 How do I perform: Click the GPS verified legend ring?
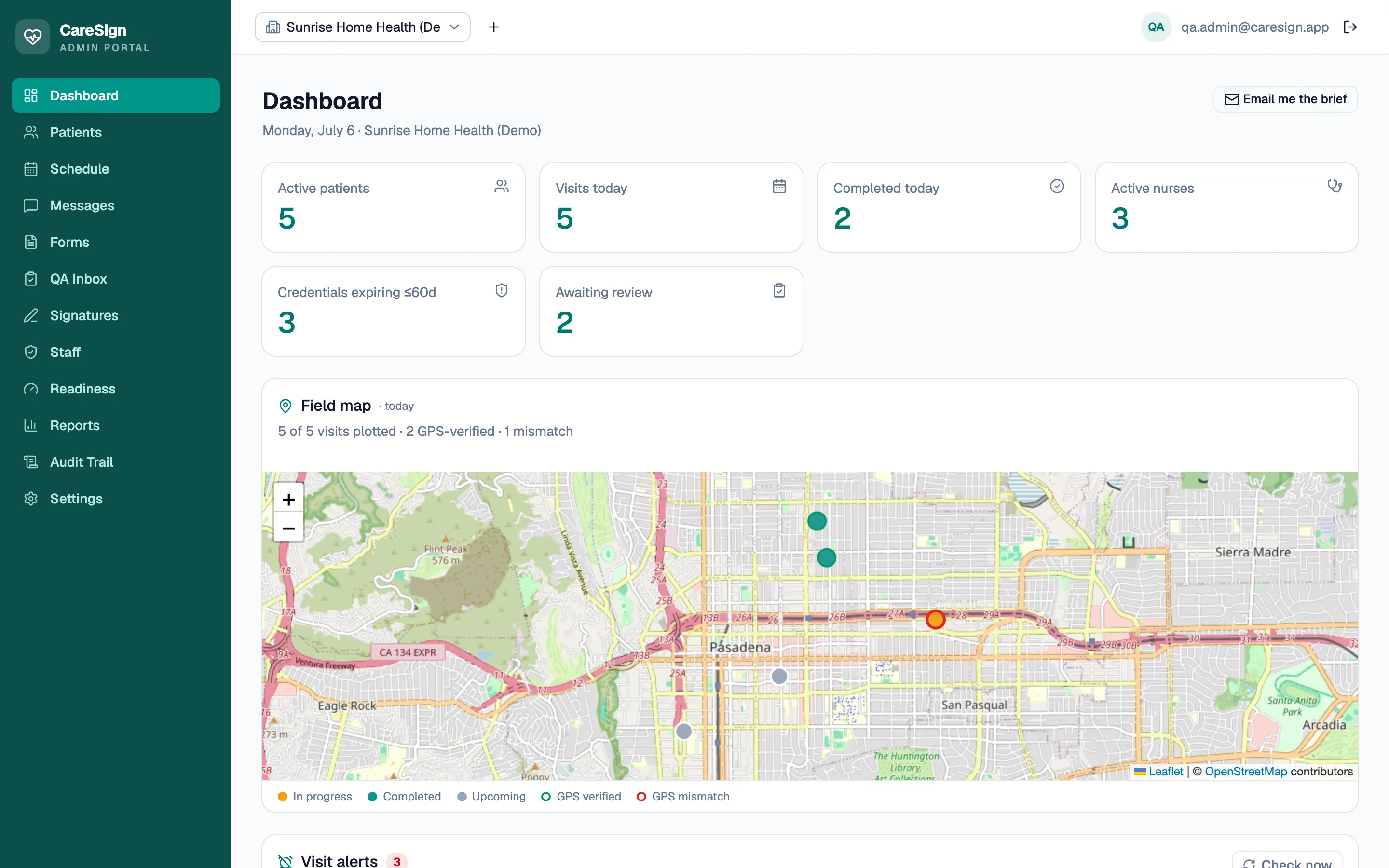coord(546,797)
